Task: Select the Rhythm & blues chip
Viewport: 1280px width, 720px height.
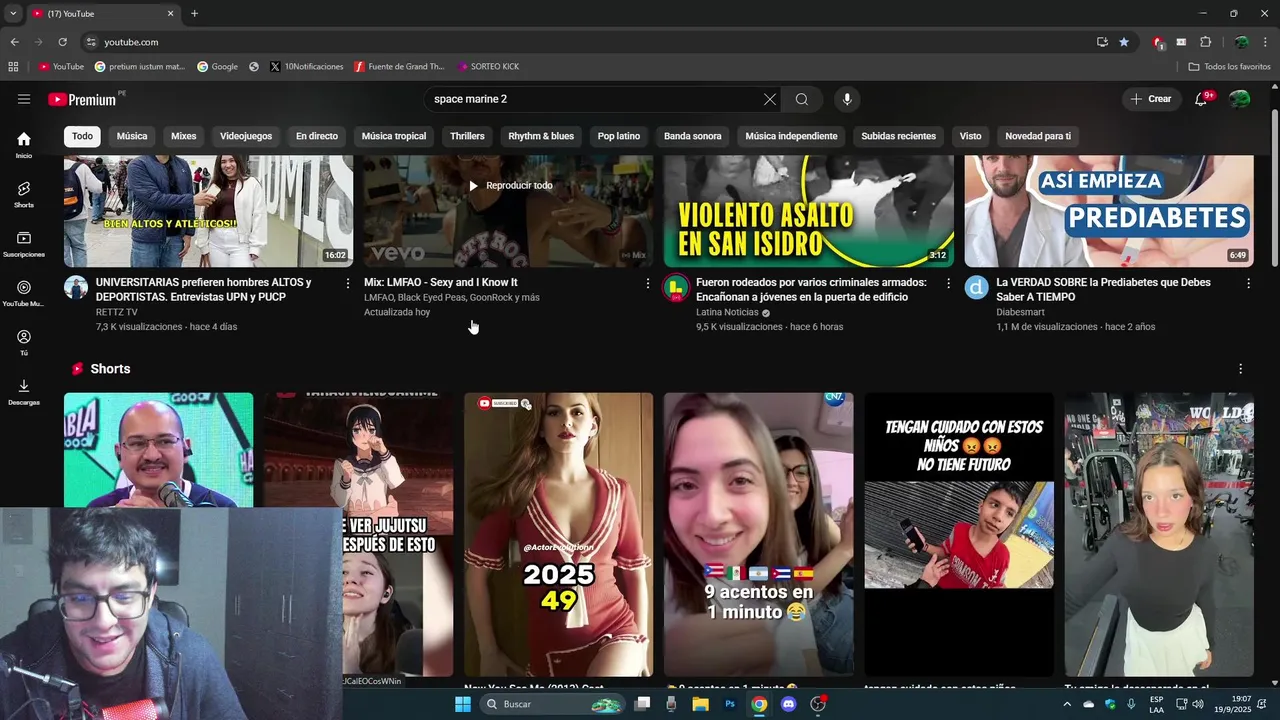Action: pyautogui.click(x=541, y=136)
